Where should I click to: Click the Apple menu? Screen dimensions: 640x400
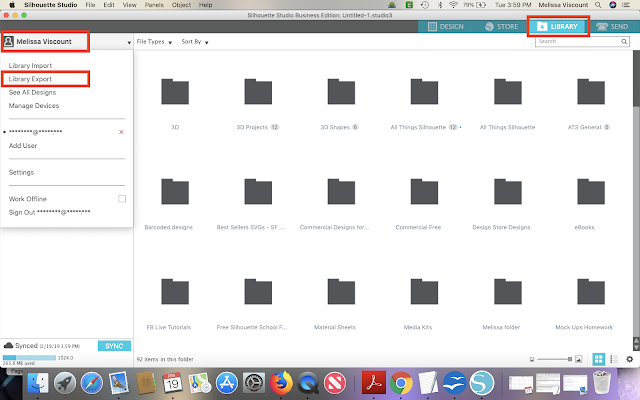(x=12, y=5)
